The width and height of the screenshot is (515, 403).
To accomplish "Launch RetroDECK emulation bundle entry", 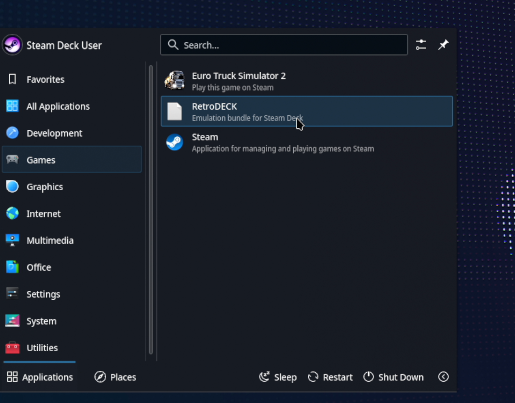I will click(x=307, y=111).
